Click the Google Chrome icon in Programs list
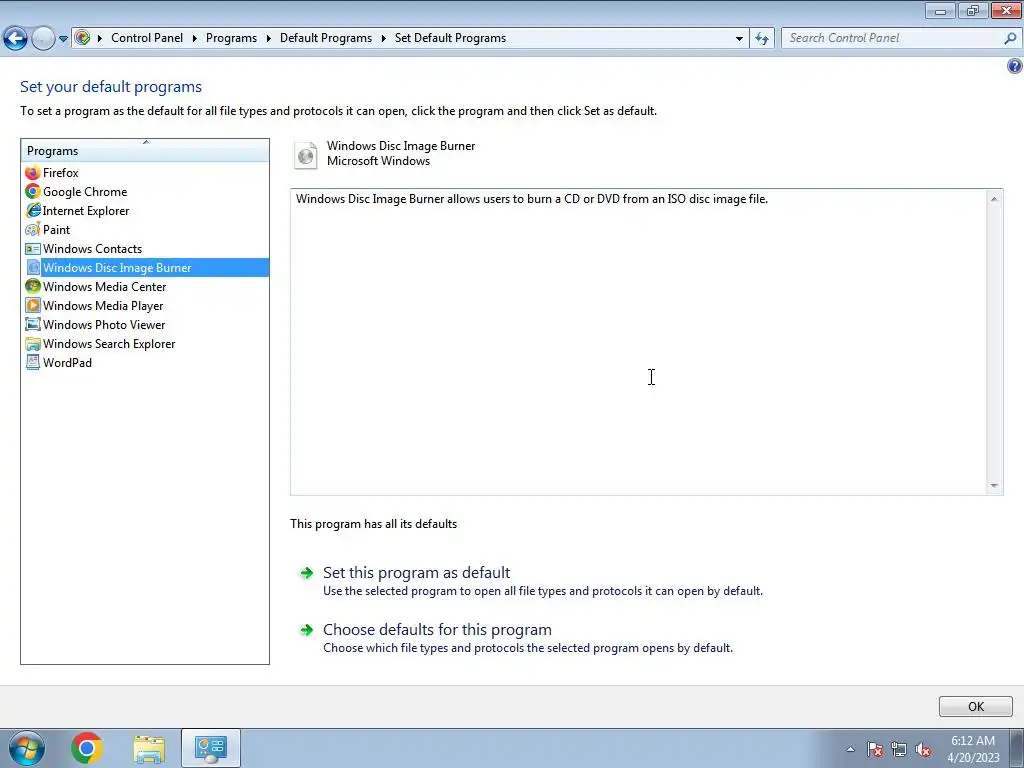This screenshot has width=1024, height=768. coord(33,192)
